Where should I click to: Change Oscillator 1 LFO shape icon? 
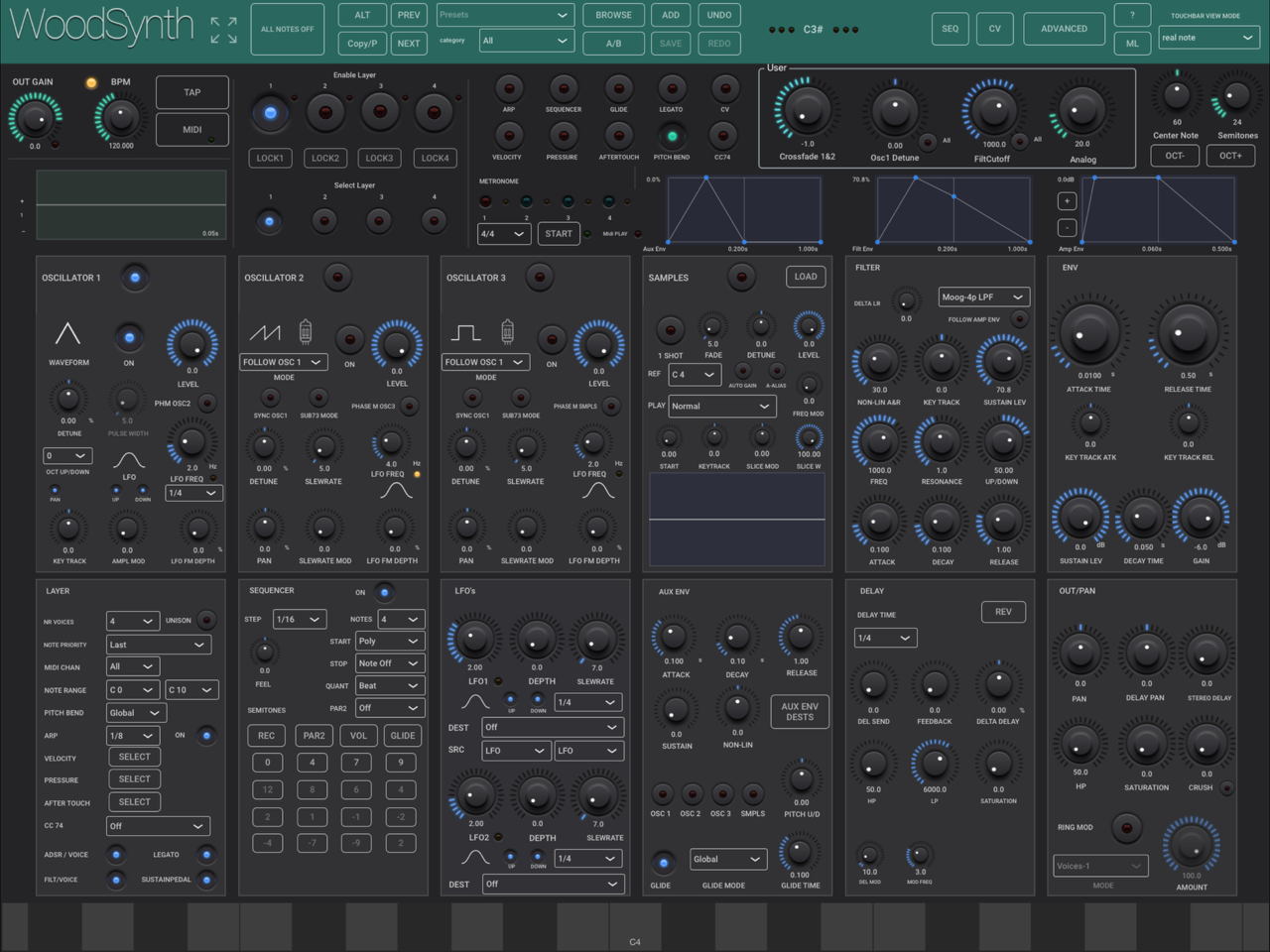(x=129, y=460)
